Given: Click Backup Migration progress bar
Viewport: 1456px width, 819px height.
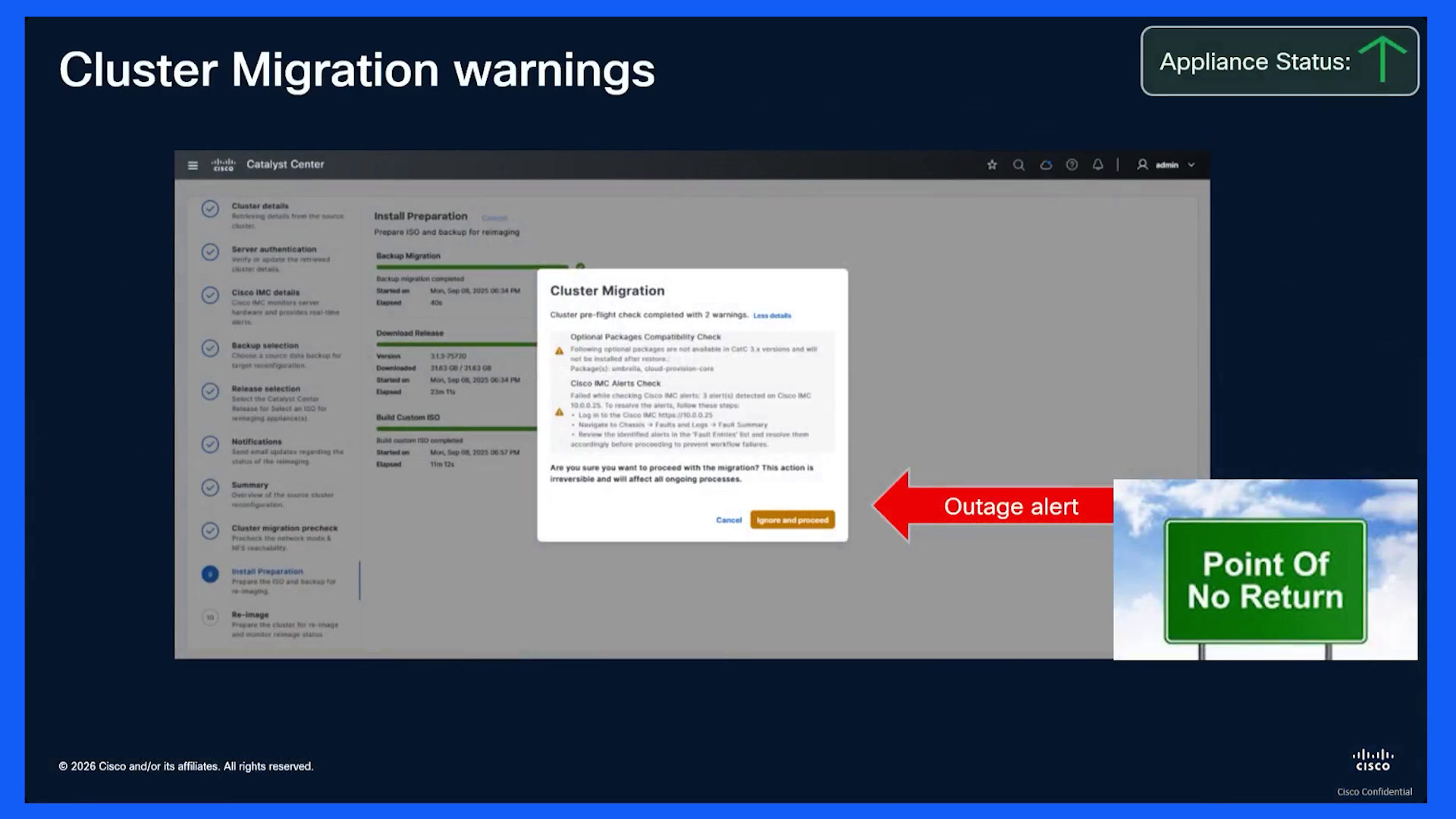Looking at the screenshot, I should tap(472, 267).
